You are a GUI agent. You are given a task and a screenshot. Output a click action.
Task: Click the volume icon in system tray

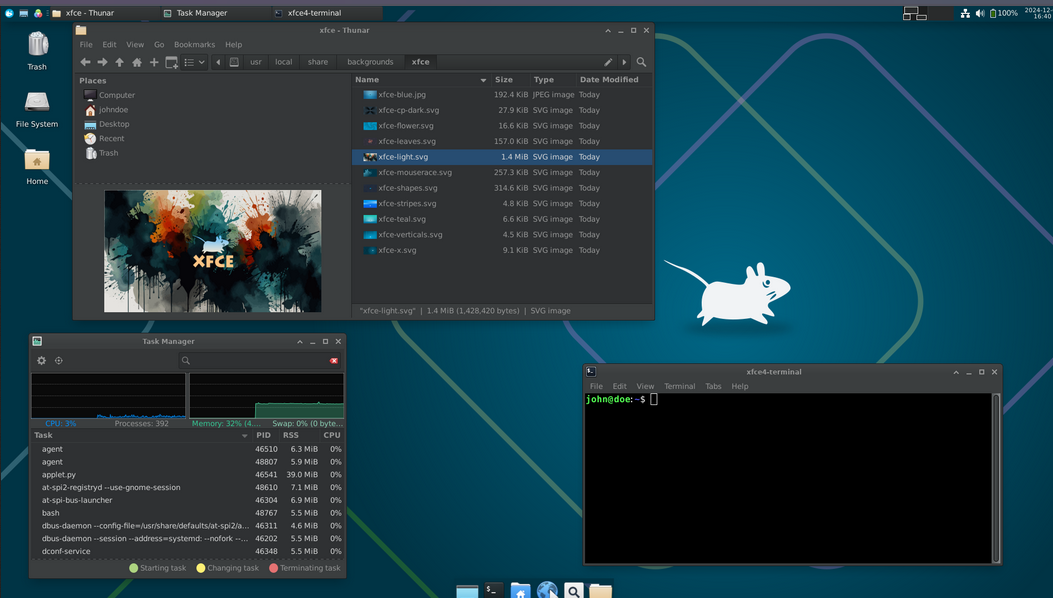coord(980,13)
